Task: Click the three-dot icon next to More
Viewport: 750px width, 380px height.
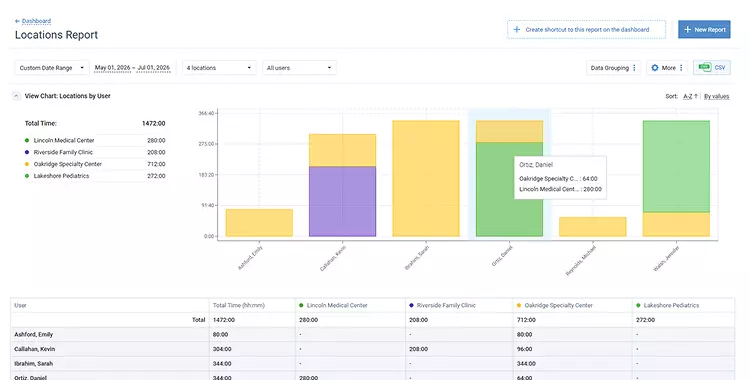Action: [681, 68]
